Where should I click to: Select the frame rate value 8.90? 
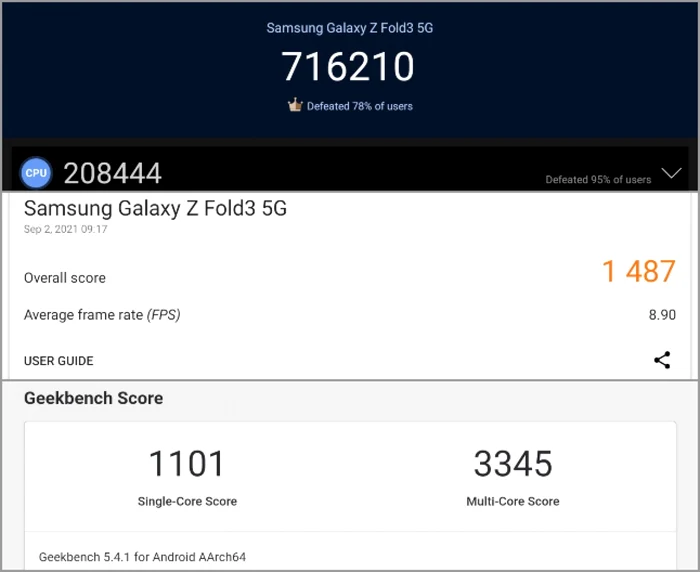tap(662, 315)
